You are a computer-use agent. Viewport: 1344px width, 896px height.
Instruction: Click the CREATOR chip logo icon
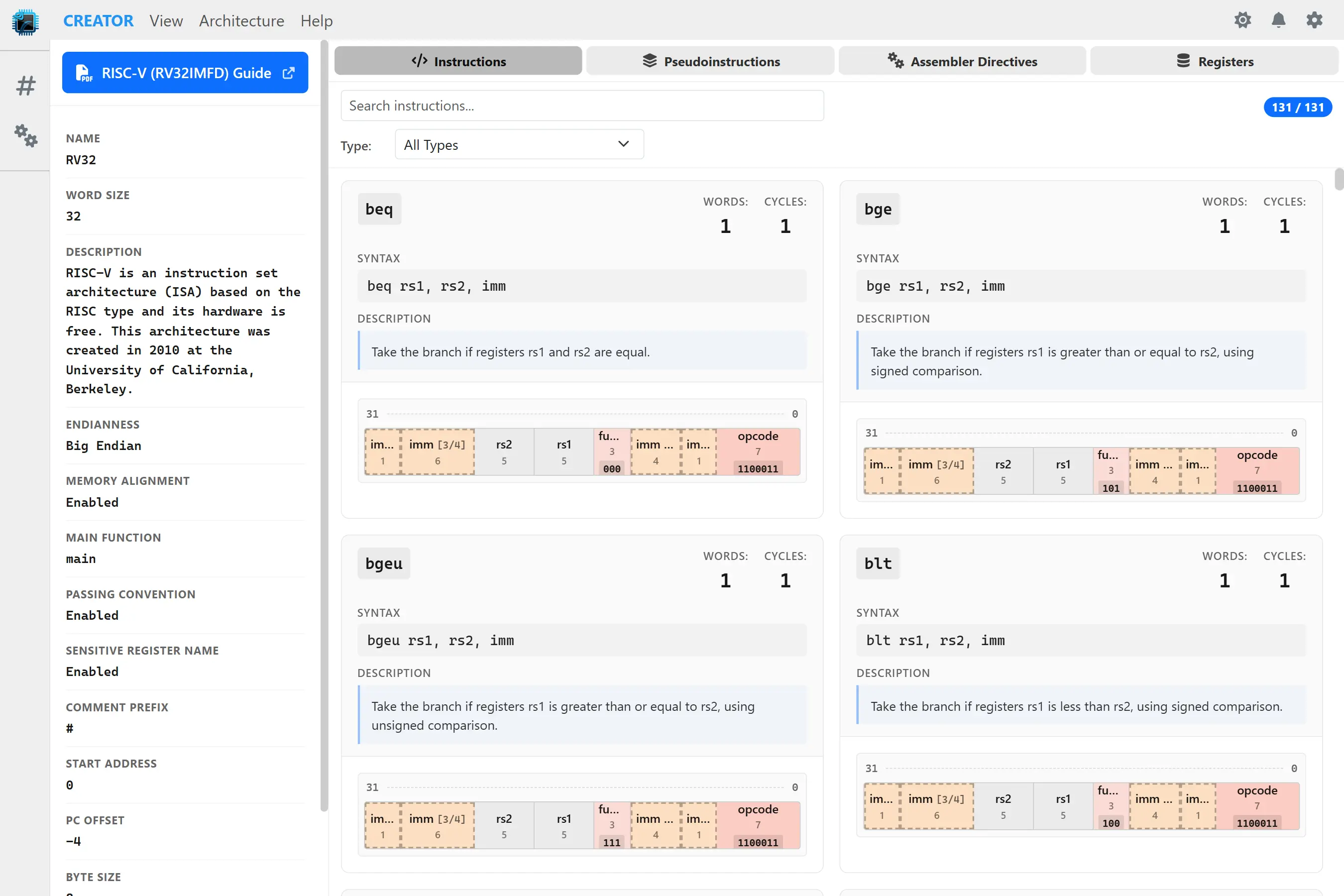25,22
